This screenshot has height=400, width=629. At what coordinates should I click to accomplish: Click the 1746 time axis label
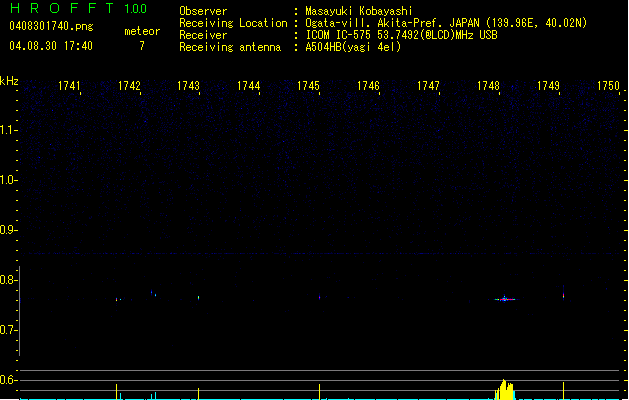pyautogui.click(x=368, y=86)
